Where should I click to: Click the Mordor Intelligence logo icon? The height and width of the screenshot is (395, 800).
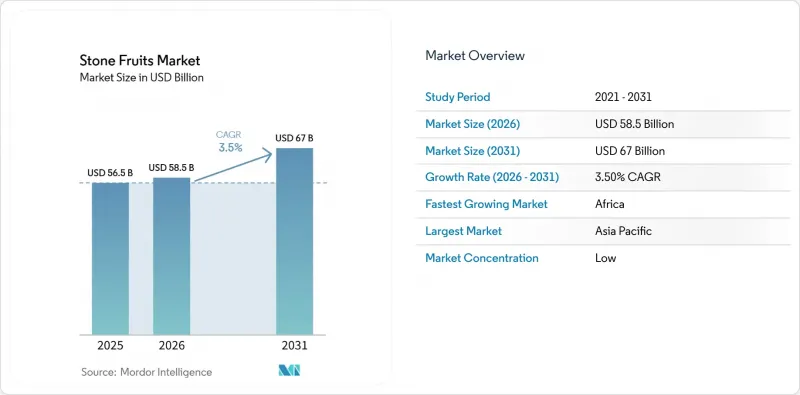click(x=289, y=371)
